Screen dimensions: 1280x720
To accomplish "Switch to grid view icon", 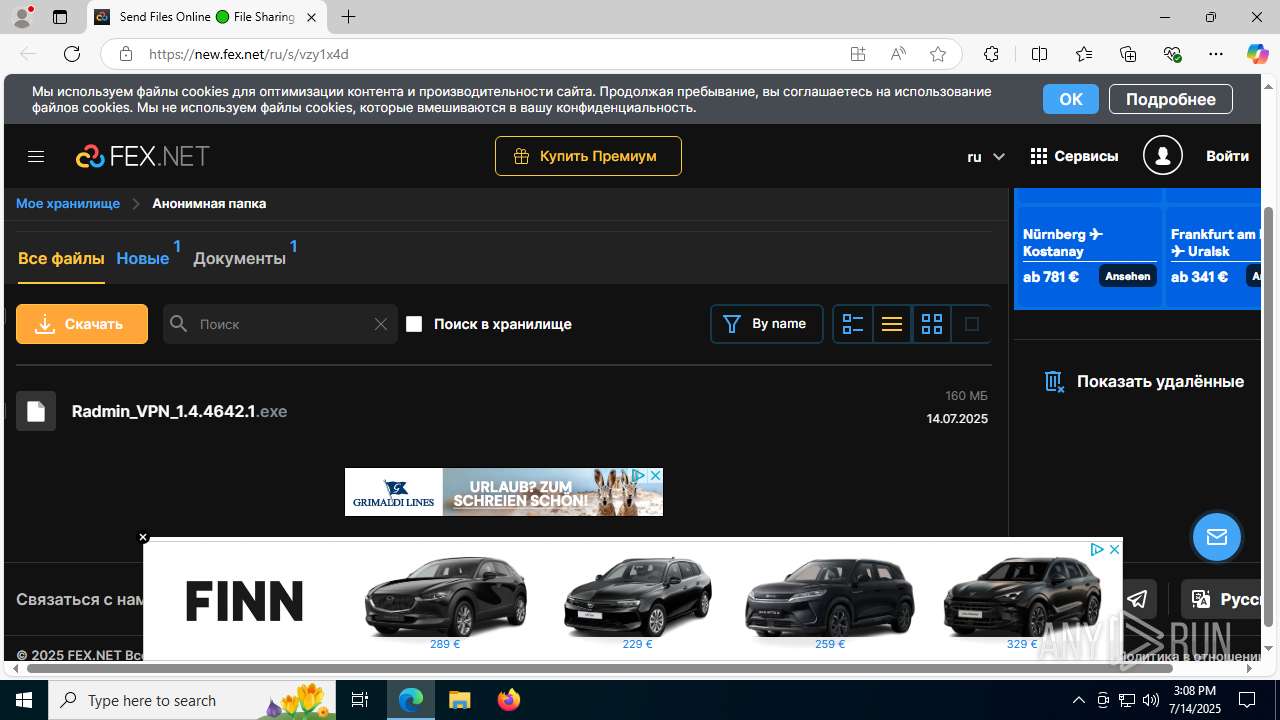I will point(932,324).
